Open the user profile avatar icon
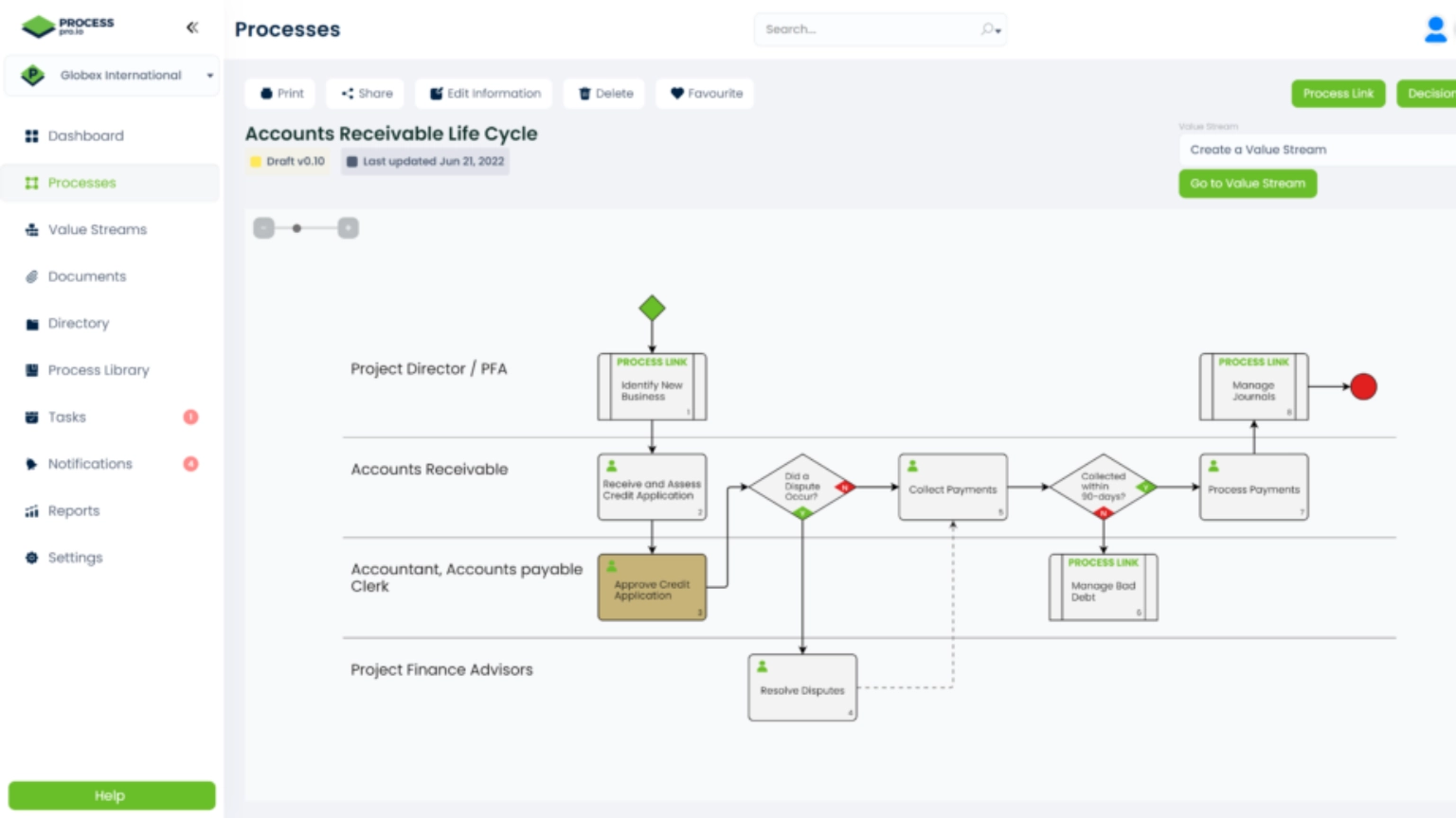Screen dimensions: 1456x818 [x=1435, y=29]
